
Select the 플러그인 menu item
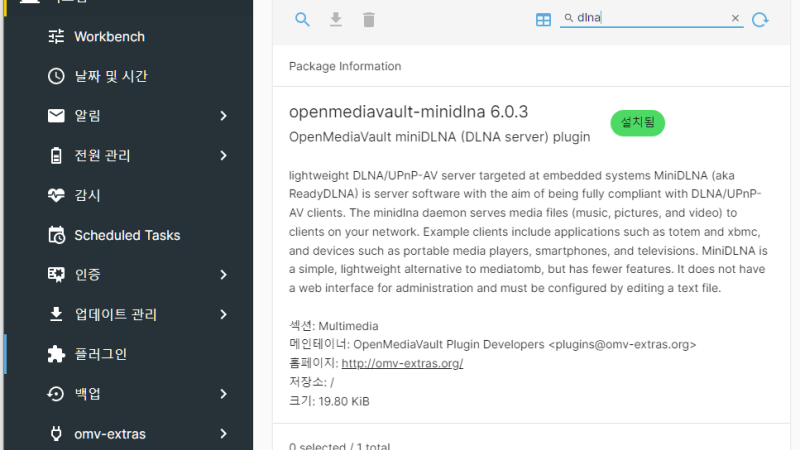coord(129,354)
